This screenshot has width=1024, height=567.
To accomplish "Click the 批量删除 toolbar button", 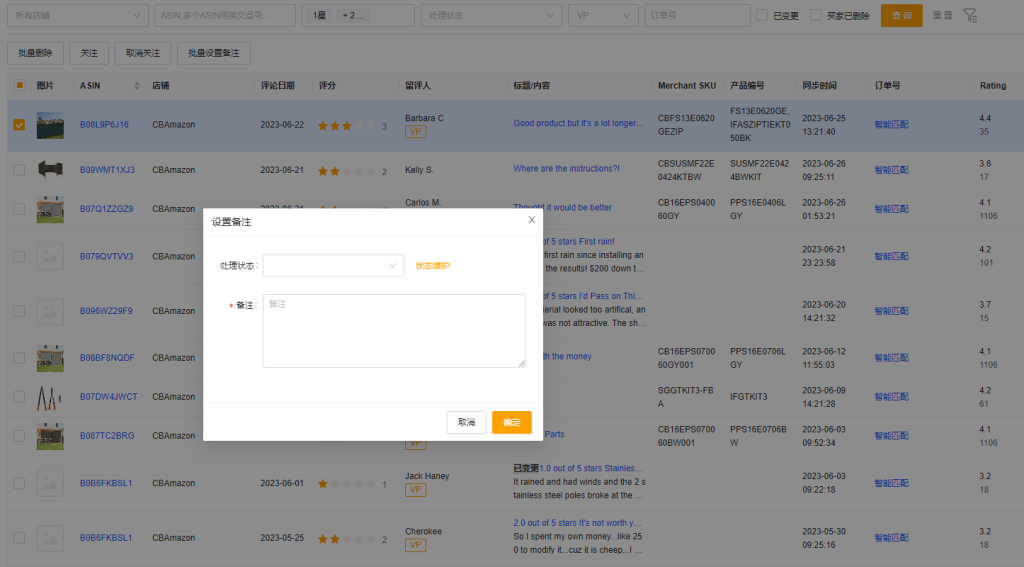I will tap(36, 53).
